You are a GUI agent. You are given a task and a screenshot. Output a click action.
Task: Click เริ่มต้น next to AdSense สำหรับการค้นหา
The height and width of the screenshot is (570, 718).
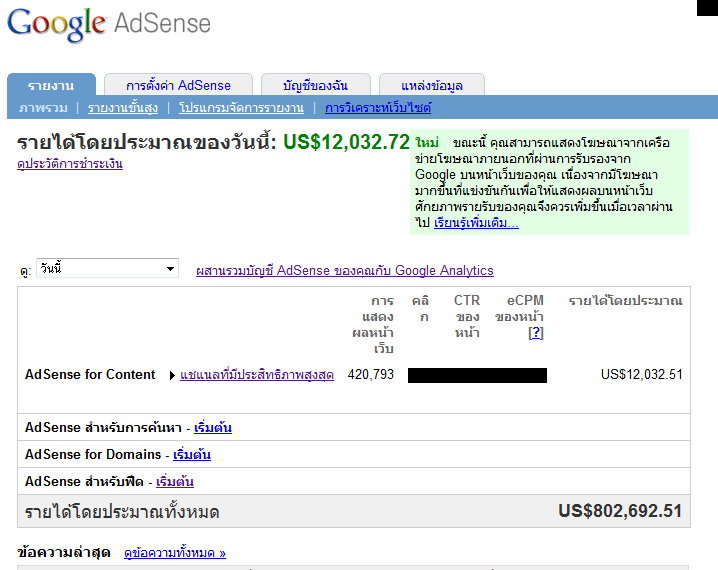point(213,428)
